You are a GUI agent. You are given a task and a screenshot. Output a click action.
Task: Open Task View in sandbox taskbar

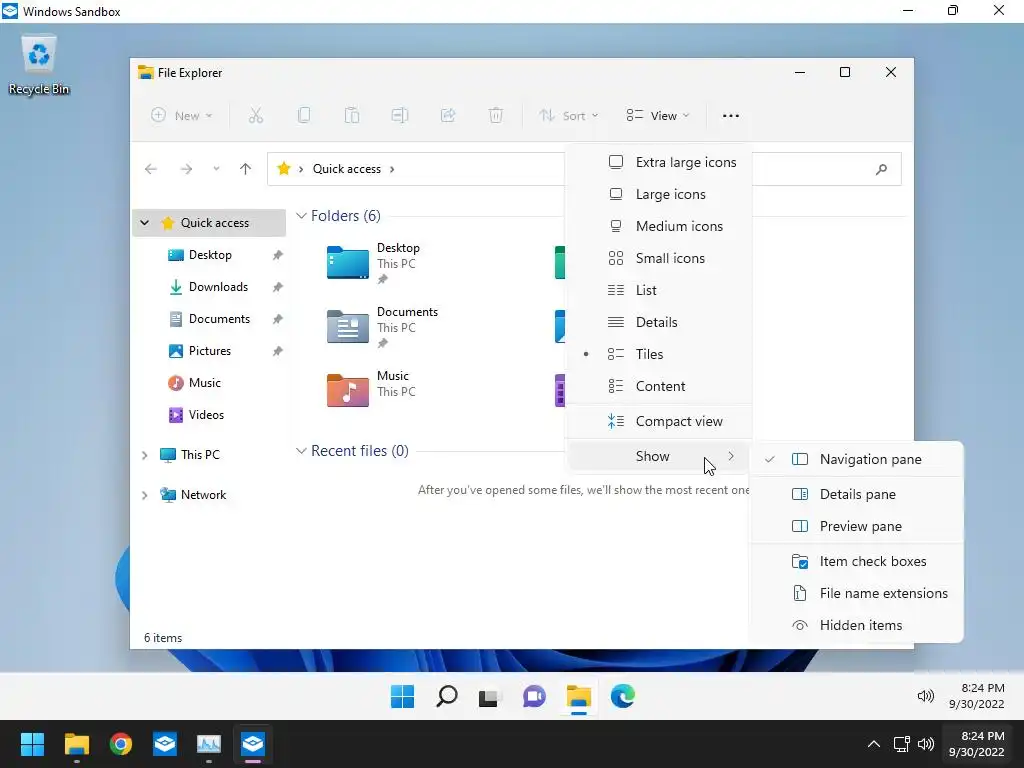(489, 697)
